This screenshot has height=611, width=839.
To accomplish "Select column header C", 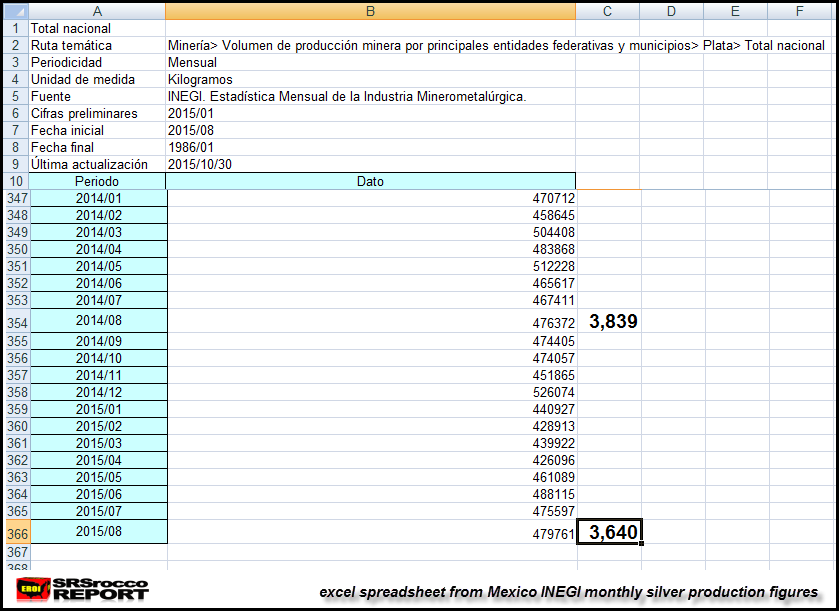I will (x=606, y=11).
